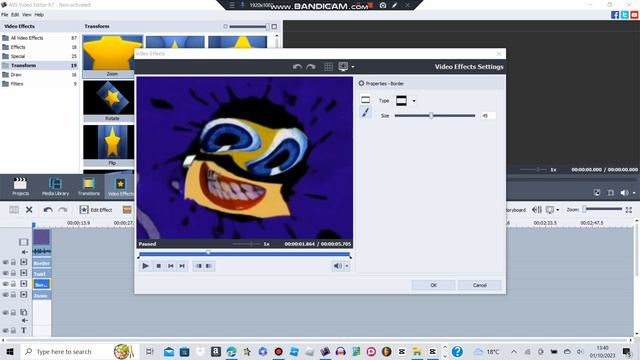Open the Video Effects tab
The height and width of the screenshot is (360, 640).
pos(120,187)
